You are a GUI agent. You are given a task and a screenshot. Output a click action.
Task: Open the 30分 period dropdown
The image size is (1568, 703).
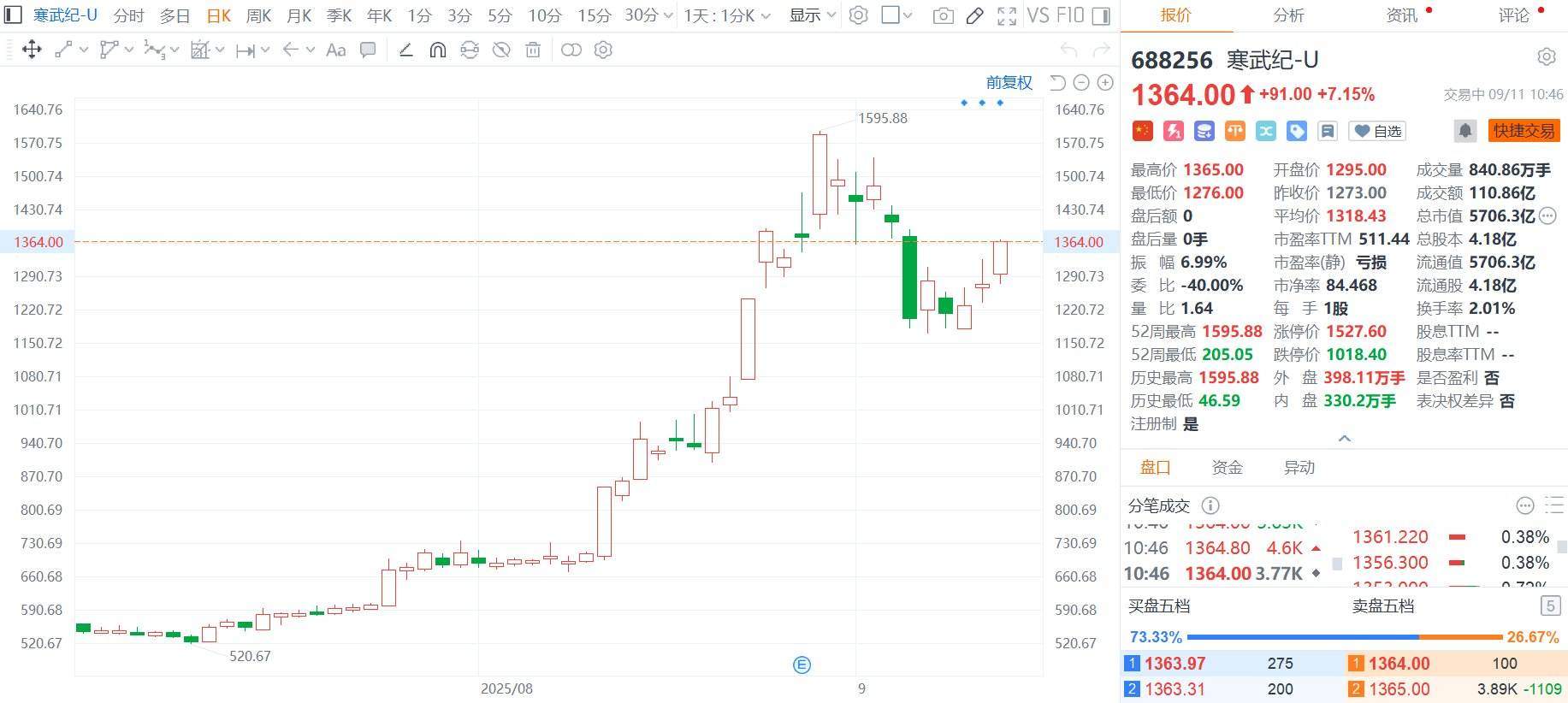(x=648, y=15)
